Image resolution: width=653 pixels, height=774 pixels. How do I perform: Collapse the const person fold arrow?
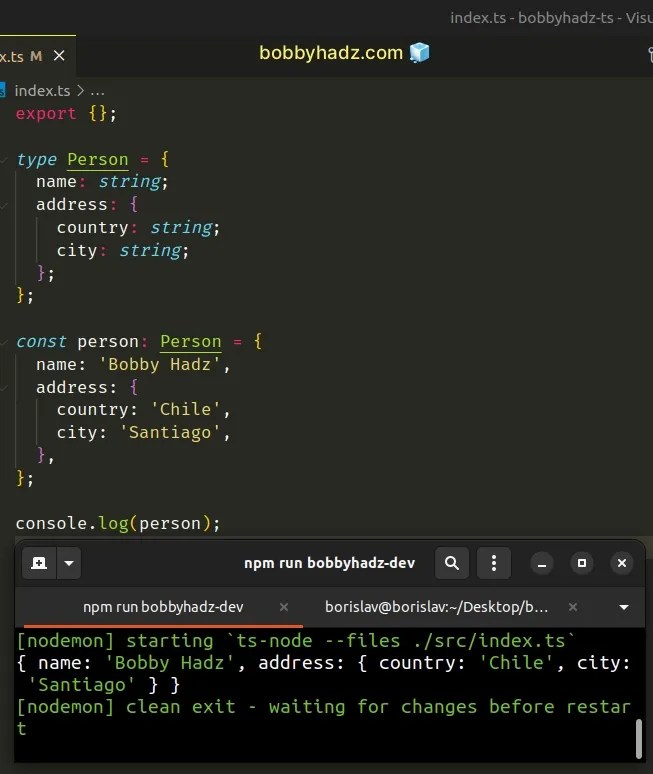point(4,342)
